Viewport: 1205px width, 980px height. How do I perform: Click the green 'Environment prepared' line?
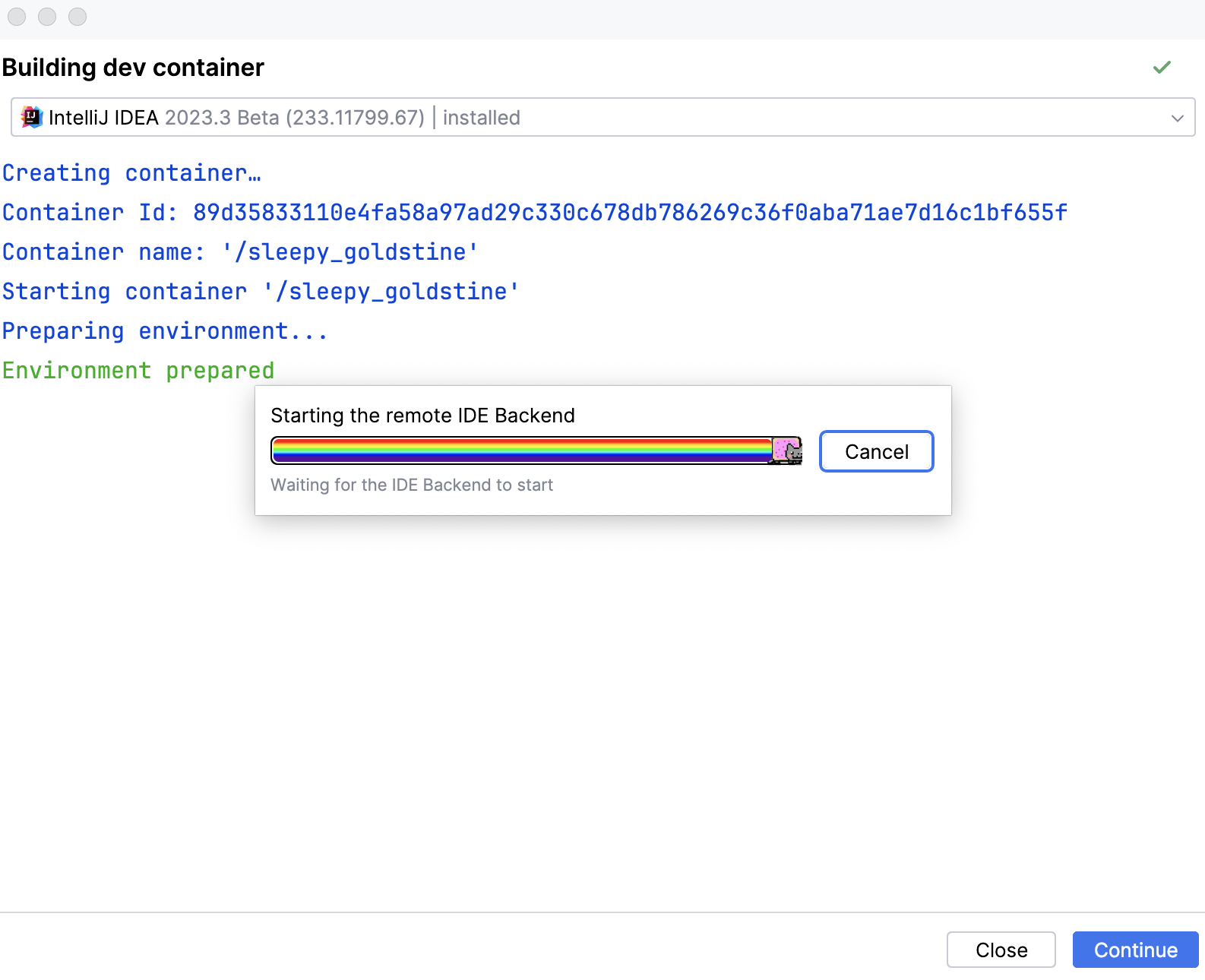tap(138, 371)
